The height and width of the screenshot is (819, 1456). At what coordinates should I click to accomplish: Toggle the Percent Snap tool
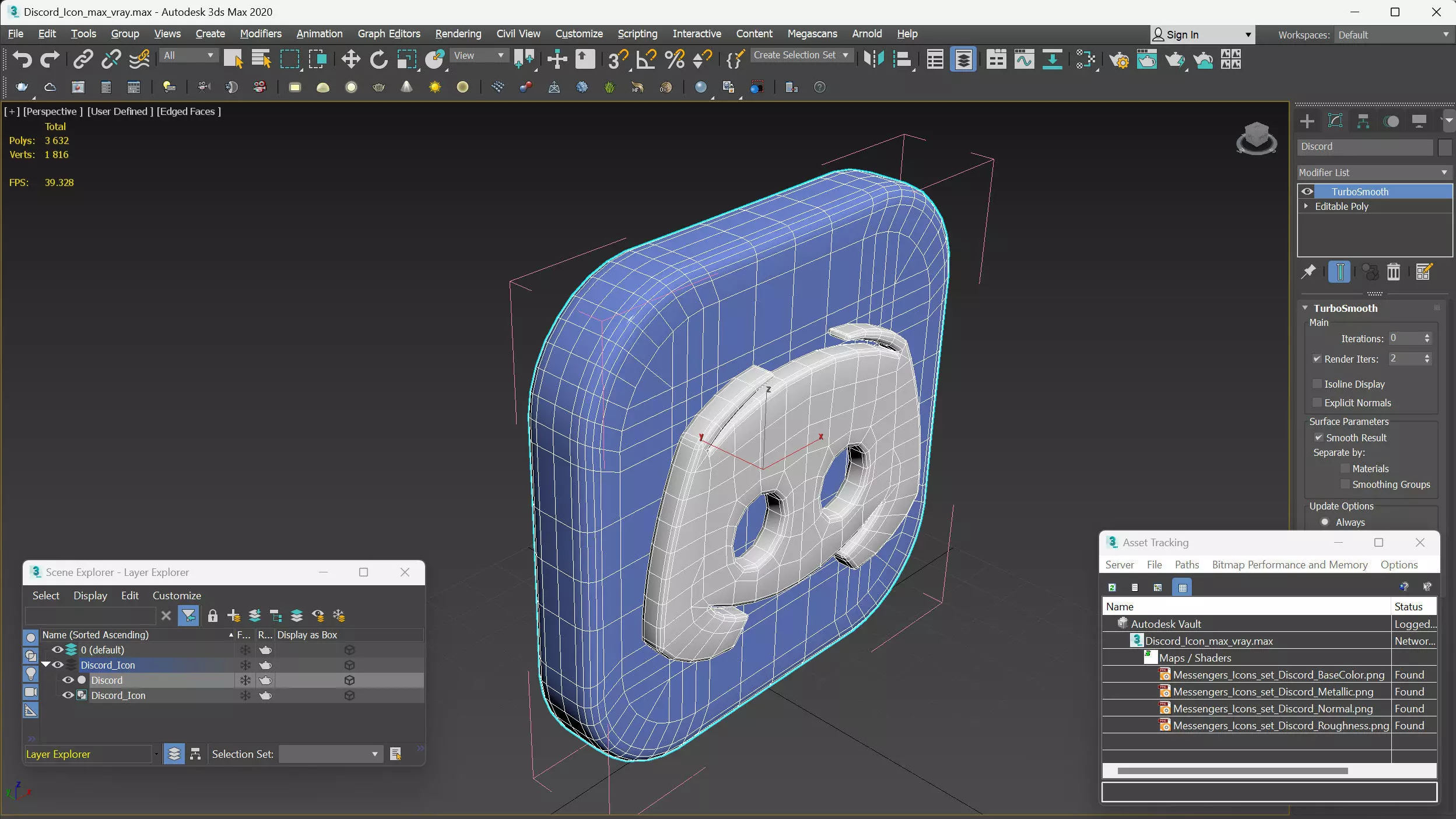coord(674,59)
